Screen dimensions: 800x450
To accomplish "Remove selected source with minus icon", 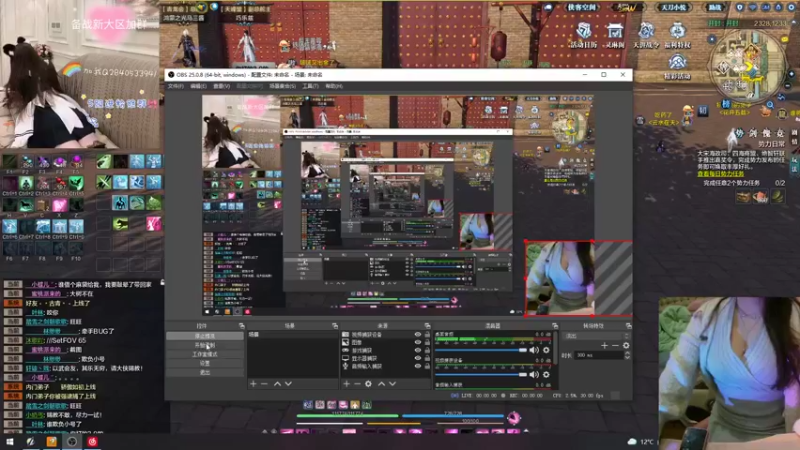I will point(357,384).
